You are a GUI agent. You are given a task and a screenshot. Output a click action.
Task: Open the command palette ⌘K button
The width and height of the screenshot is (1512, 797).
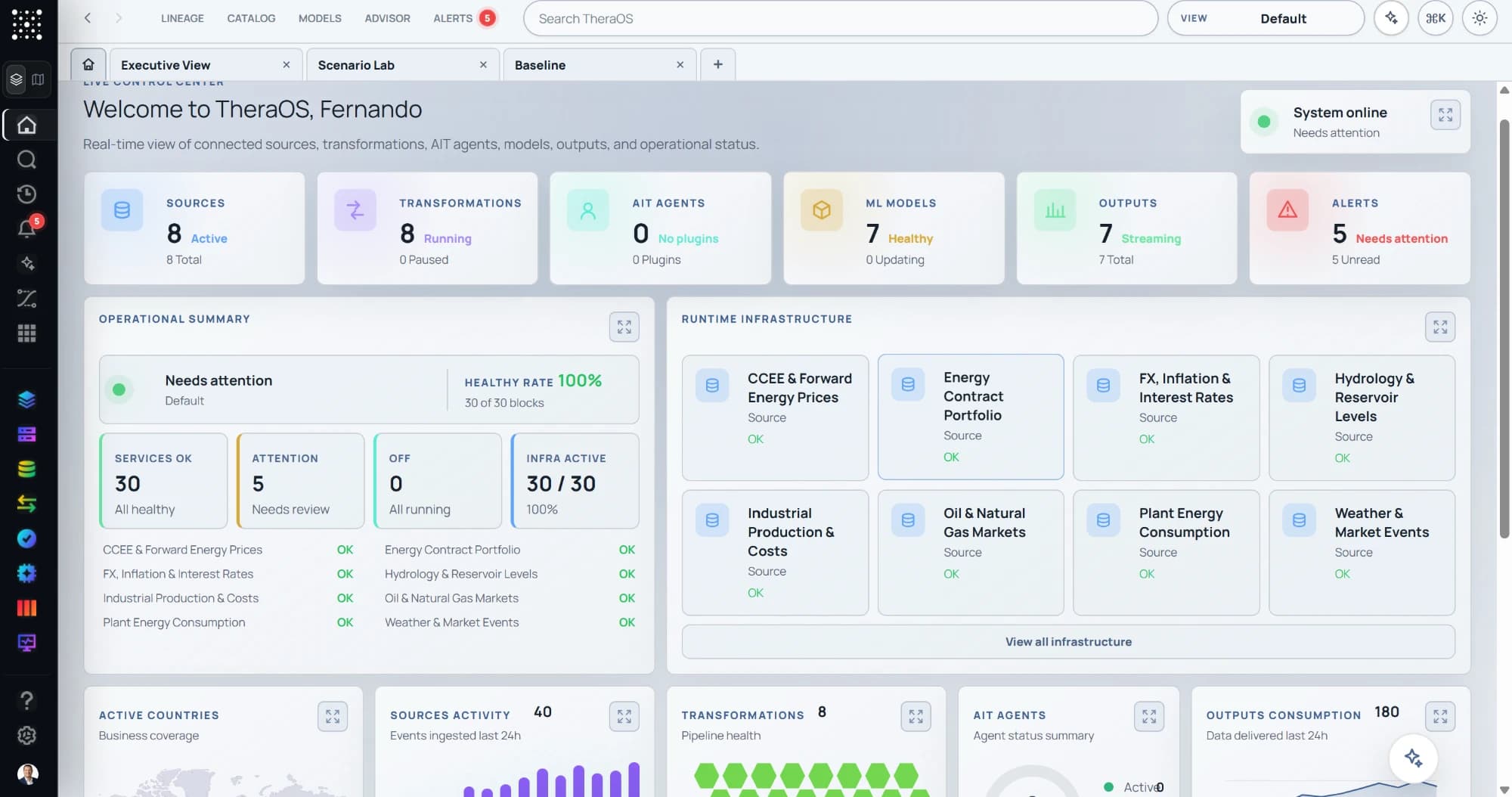click(1436, 18)
